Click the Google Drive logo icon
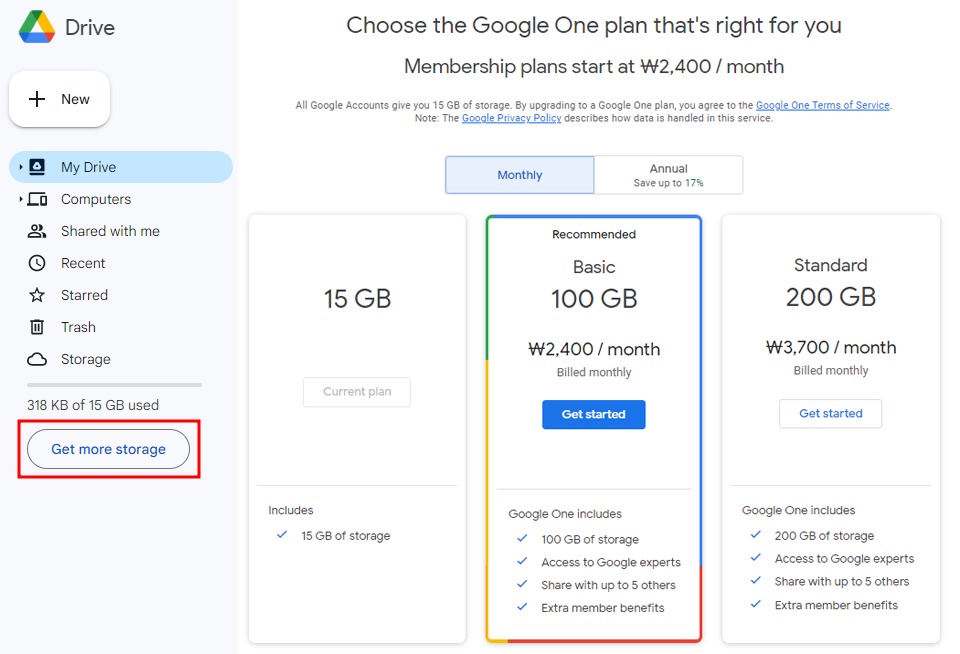Image resolution: width=960 pixels, height=654 pixels. pyautogui.click(x=37, y=27)
